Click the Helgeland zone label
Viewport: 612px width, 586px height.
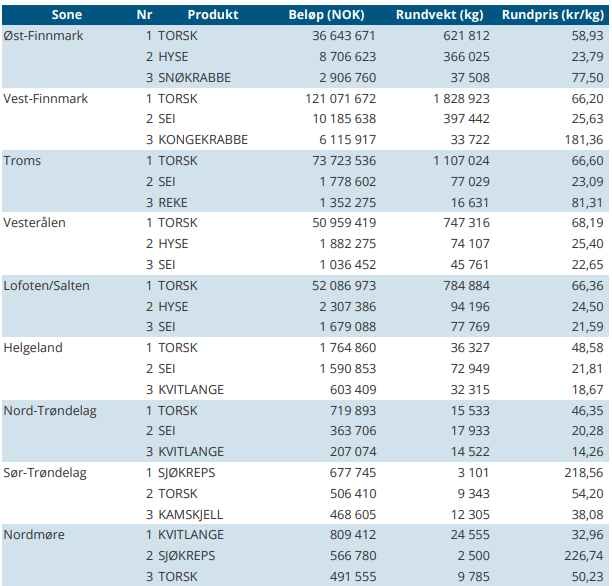coord(33,348)
